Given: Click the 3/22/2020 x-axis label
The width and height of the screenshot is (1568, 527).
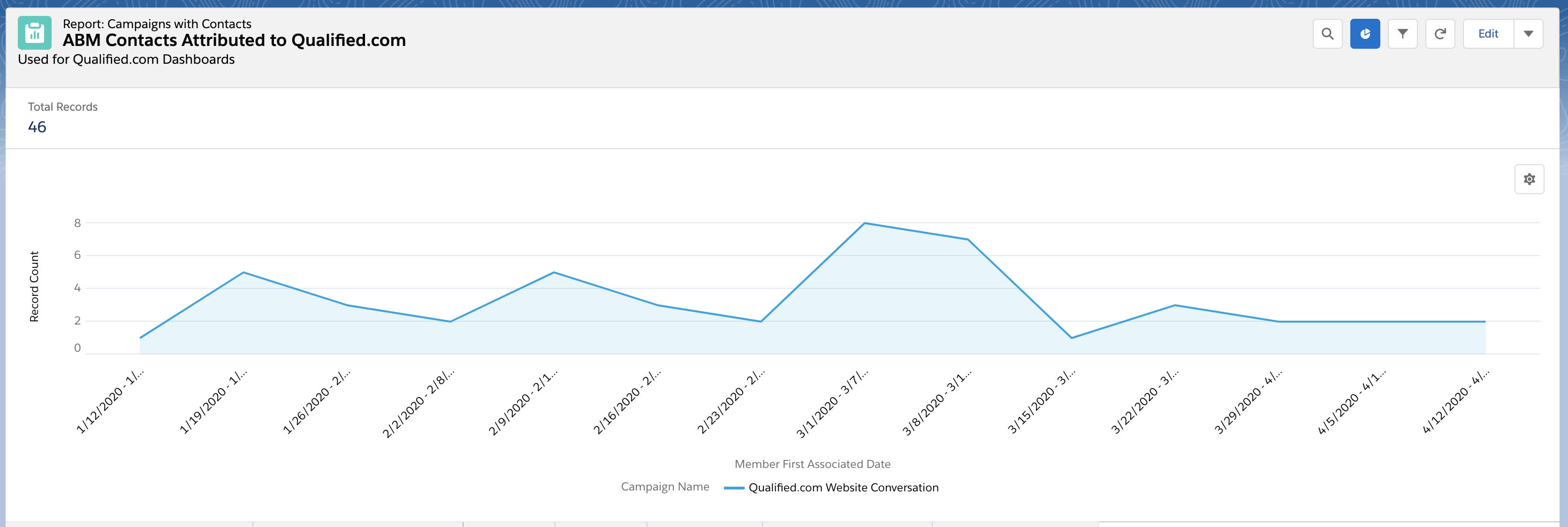Looking at the screenshot, I should click(1145, 402).
